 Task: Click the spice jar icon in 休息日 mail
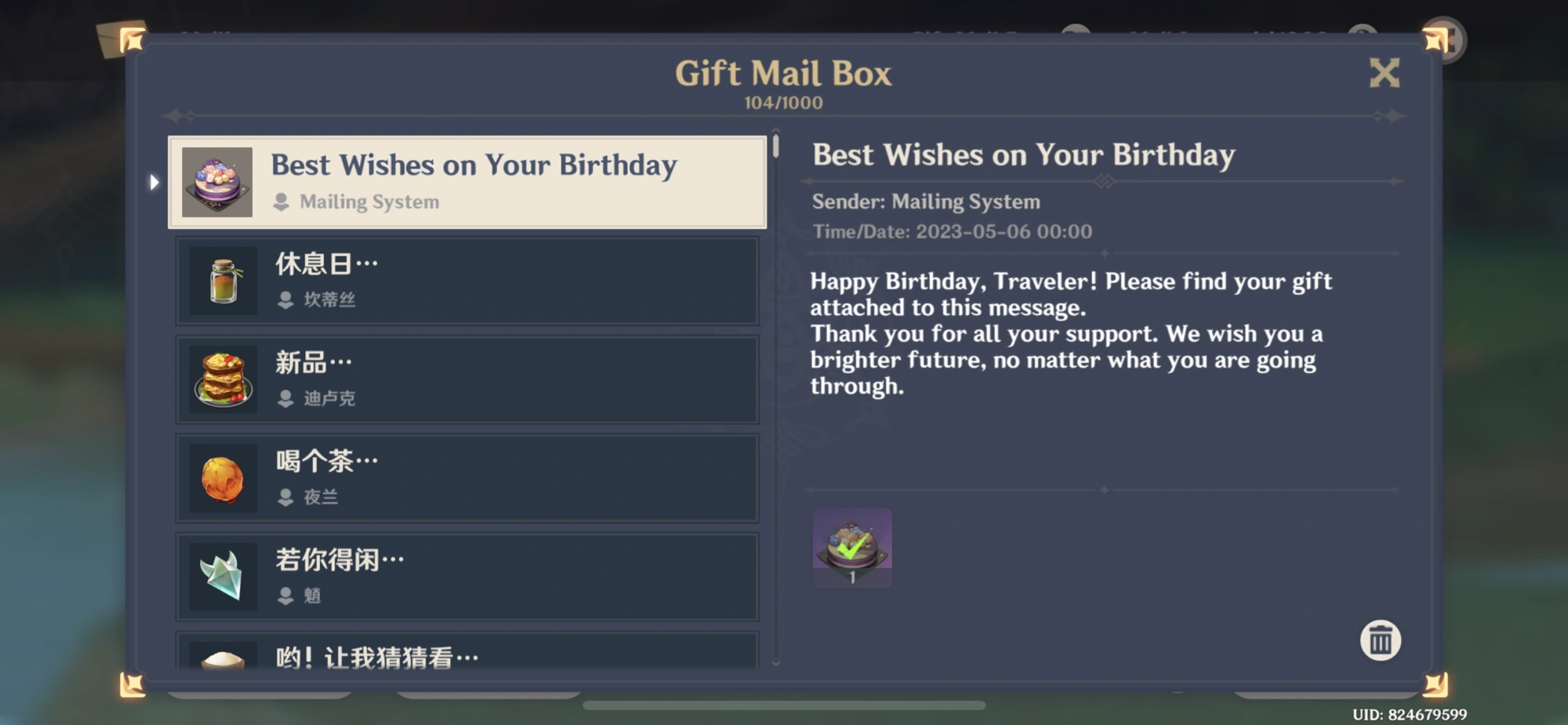coord(223,281)
